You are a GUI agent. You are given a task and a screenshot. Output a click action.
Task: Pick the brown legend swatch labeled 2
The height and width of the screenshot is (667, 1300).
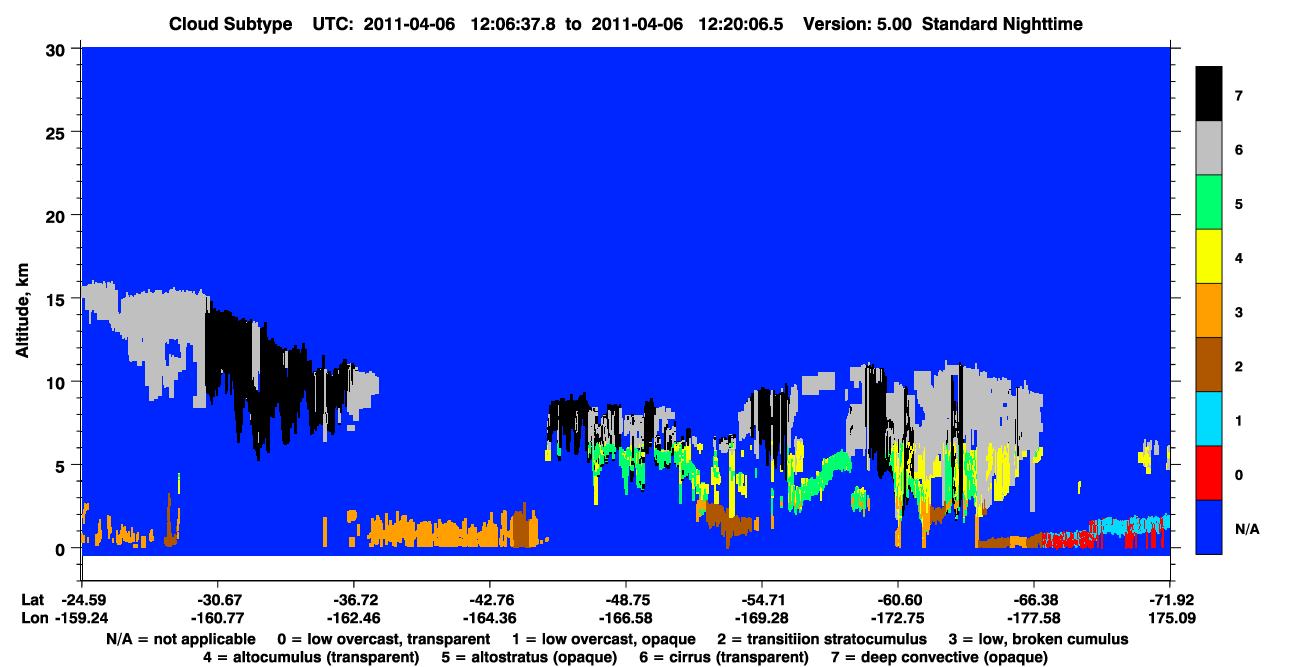coord(1209,365)
